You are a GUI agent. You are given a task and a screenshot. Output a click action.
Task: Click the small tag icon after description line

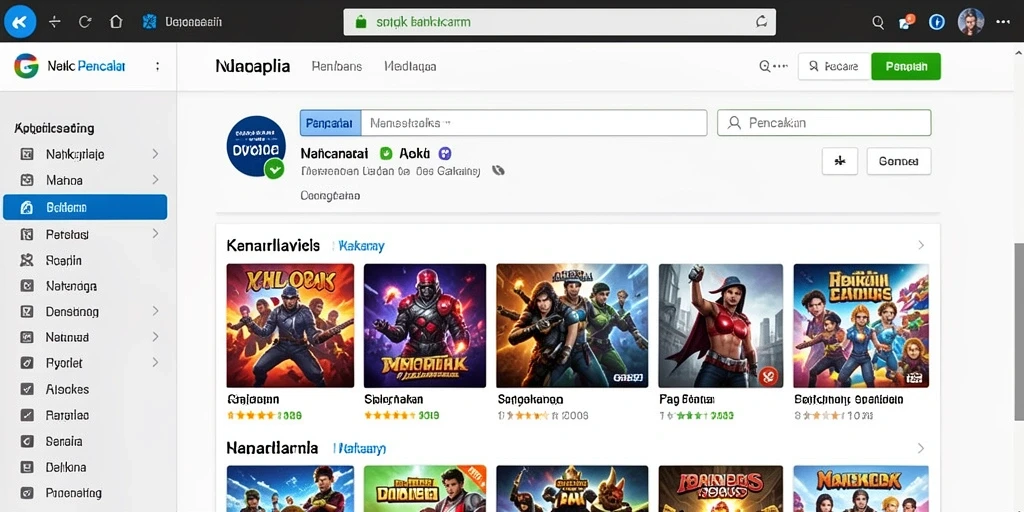[498, 171]
